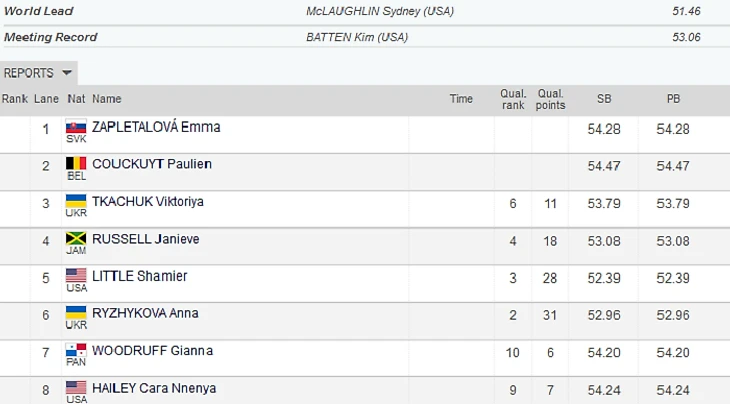Click BATTEN Kim meeting record entry
The height and width of the screenshot is (404, 730).
coord(357,37)
